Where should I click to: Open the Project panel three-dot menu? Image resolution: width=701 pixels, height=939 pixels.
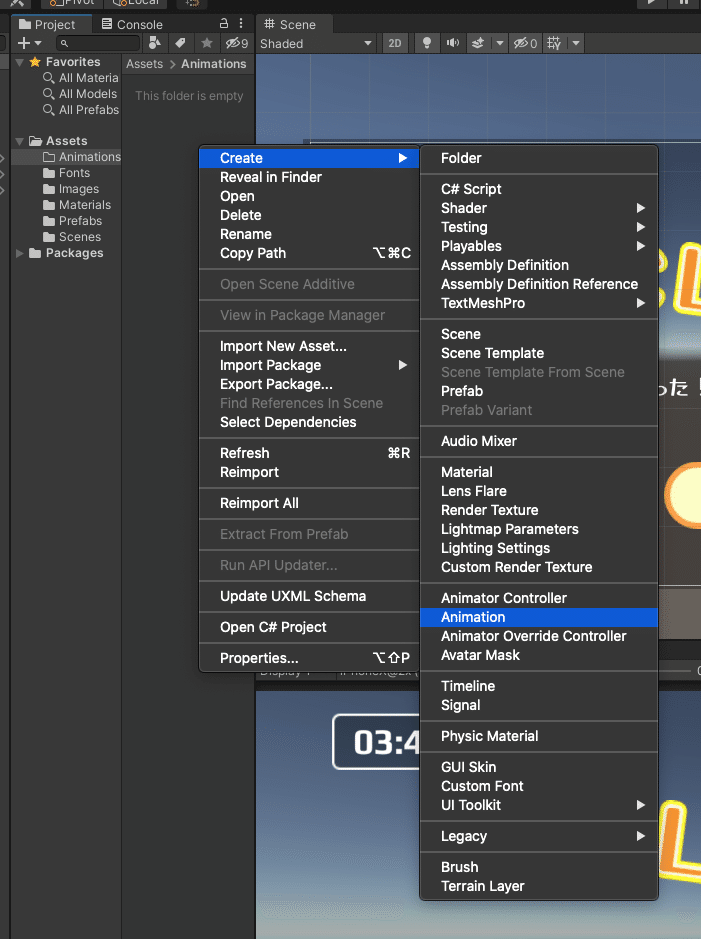[241, 23]
